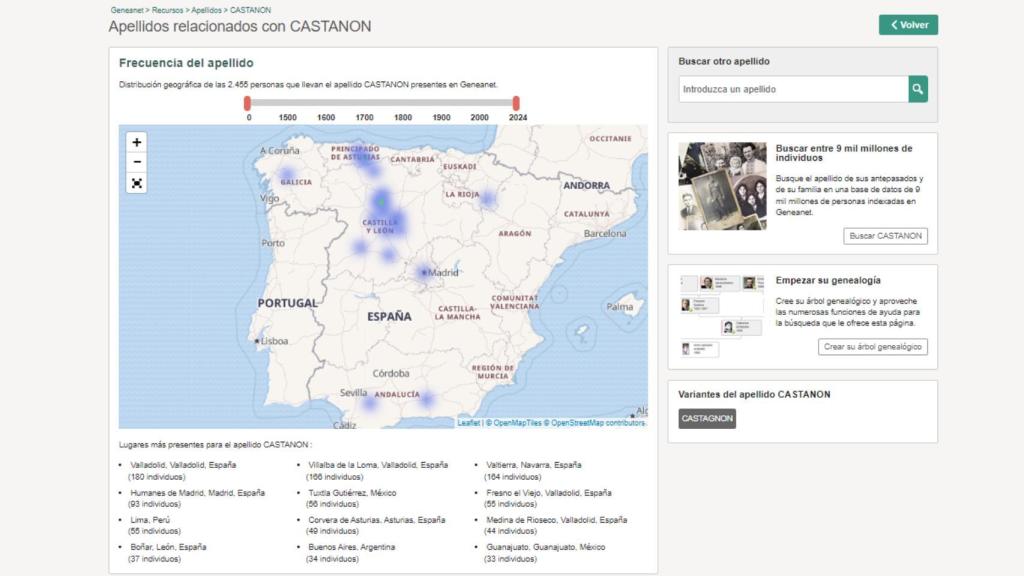The height and width of the screenshot is (576, 1024).
Task: Open the Apellidos breadcrumb link
Action: pos(208,9)
